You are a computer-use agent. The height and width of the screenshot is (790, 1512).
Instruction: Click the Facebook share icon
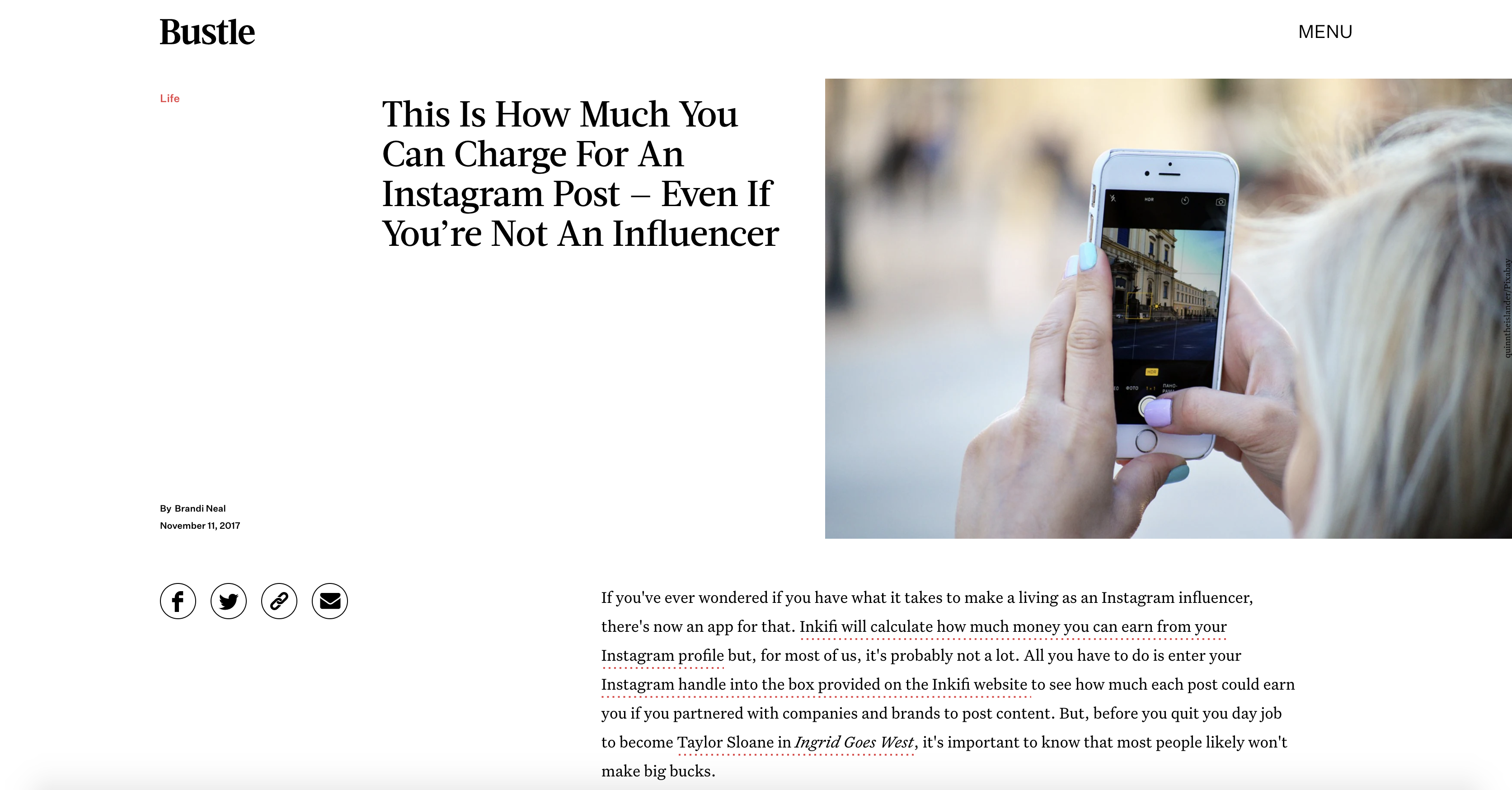click(177, 601)
